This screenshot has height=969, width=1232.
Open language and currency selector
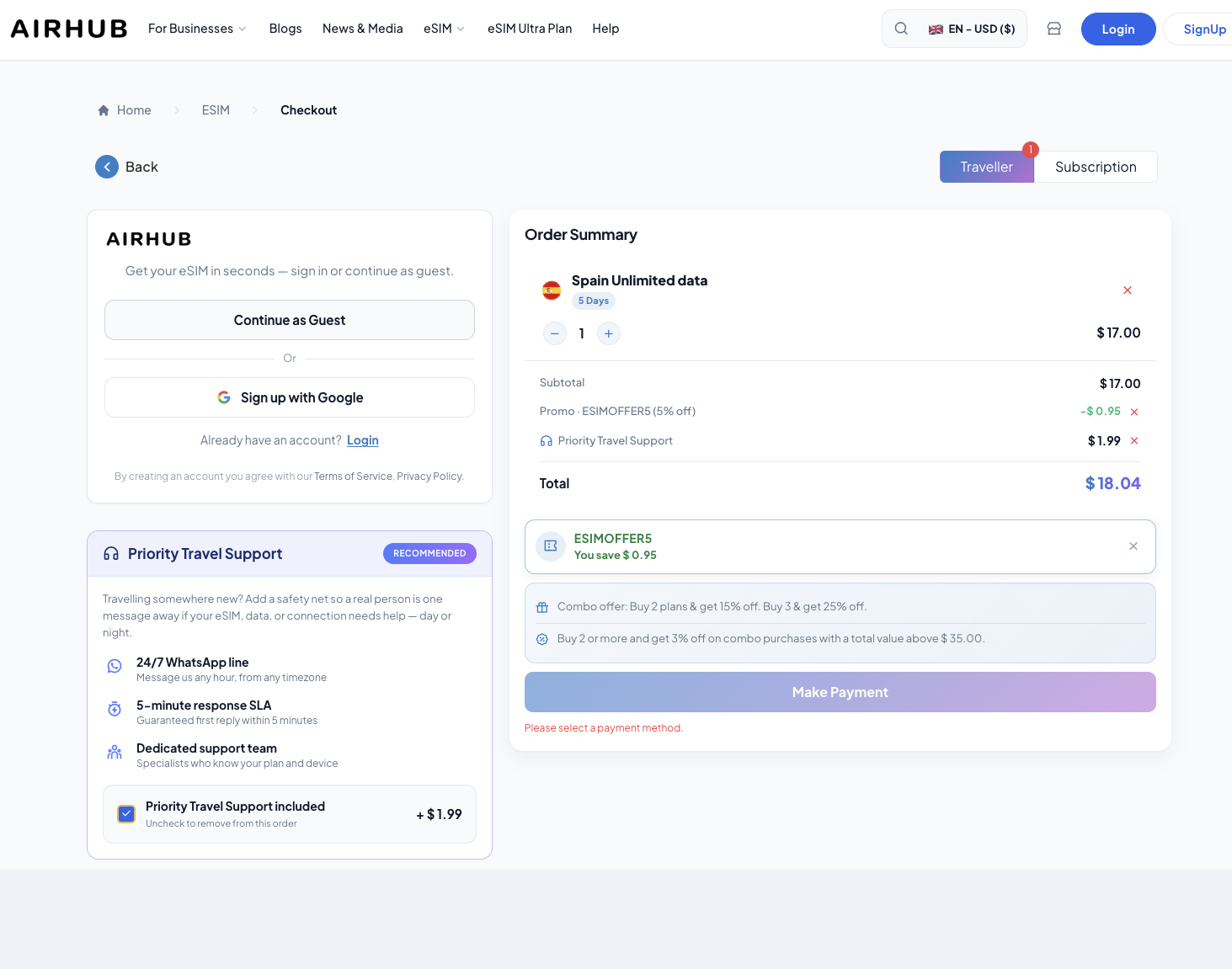pos(972,29)
